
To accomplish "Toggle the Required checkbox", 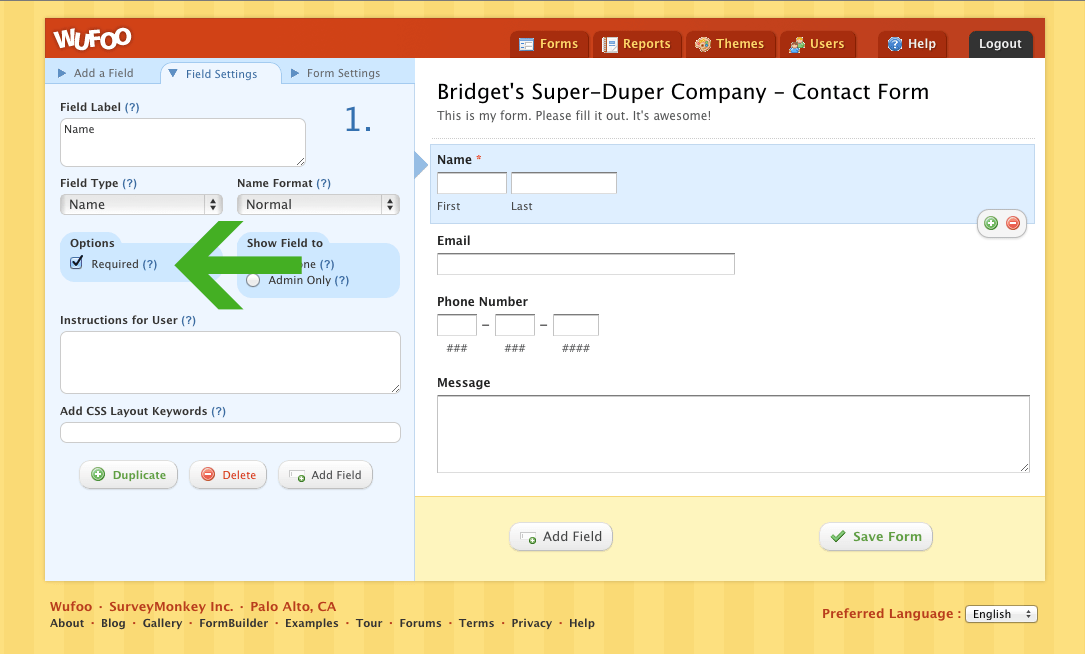I will point(77,263).
